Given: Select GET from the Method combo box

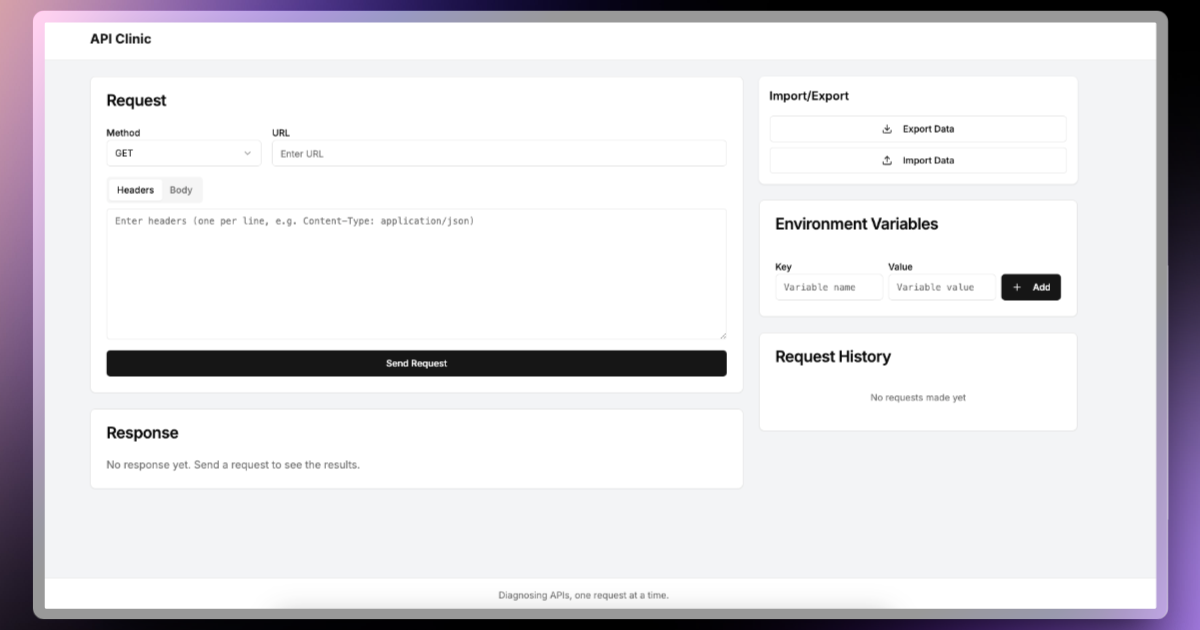Looking at the screenshot, I should (183, 152).
